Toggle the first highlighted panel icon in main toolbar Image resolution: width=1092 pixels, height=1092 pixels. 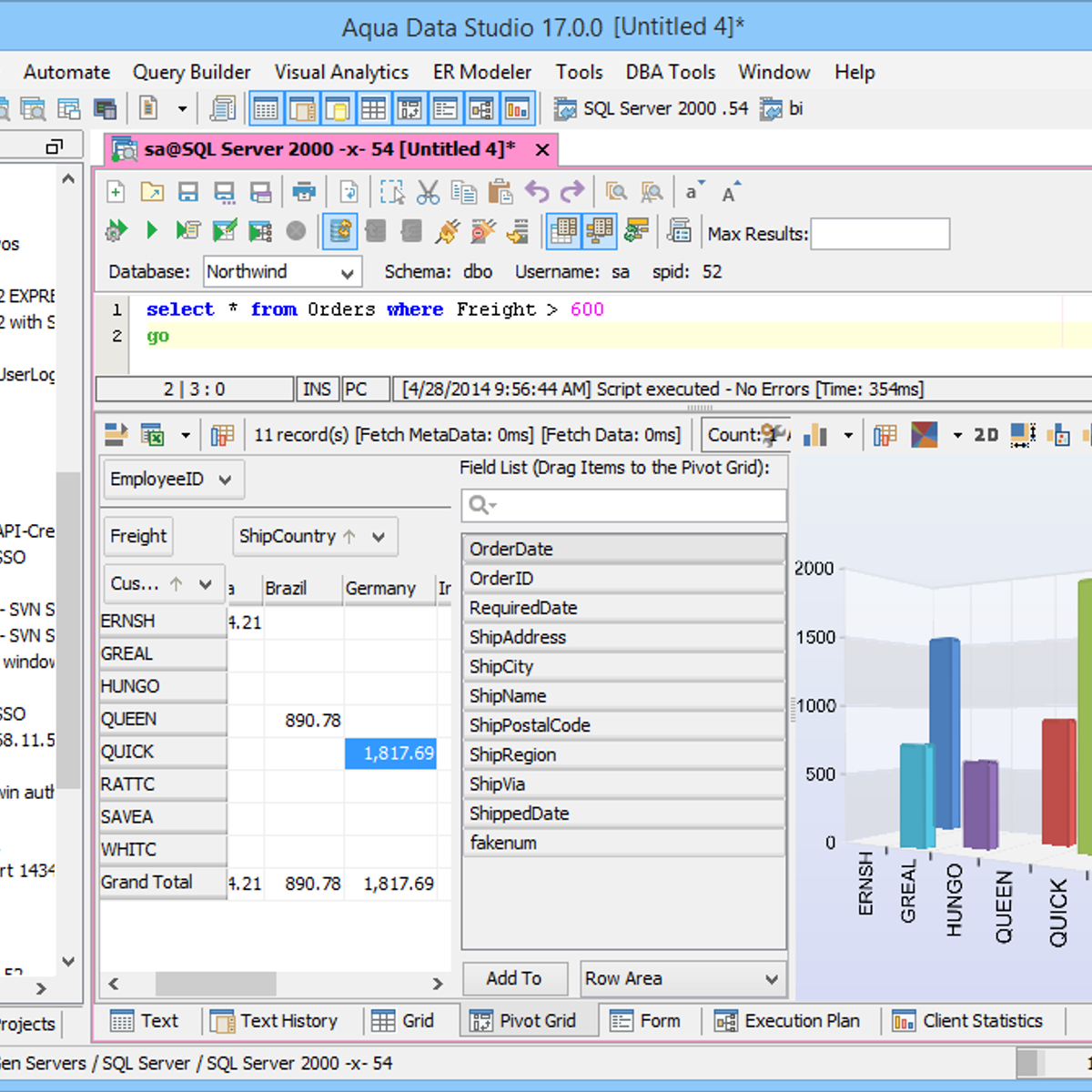pyautogui.click(x=266, y=109)
